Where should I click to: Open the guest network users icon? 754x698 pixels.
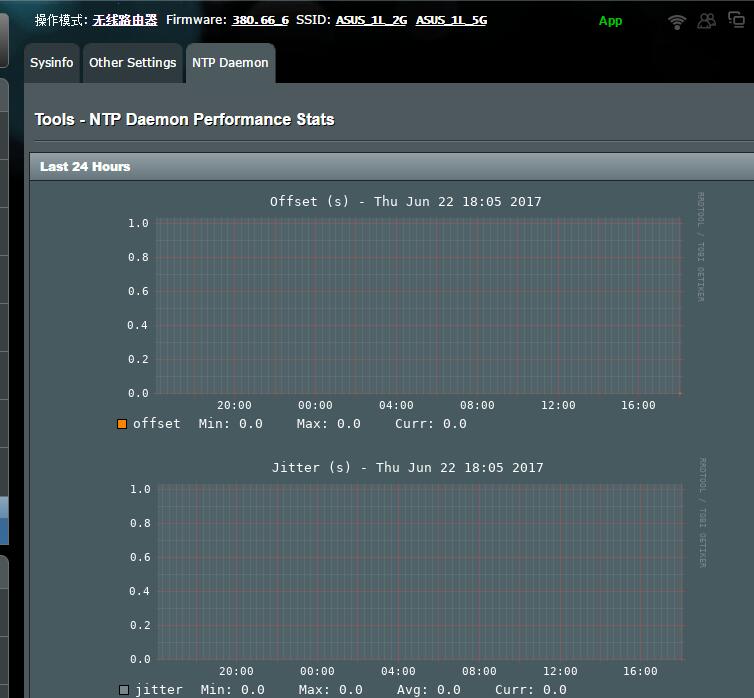(x=707, y=21)
